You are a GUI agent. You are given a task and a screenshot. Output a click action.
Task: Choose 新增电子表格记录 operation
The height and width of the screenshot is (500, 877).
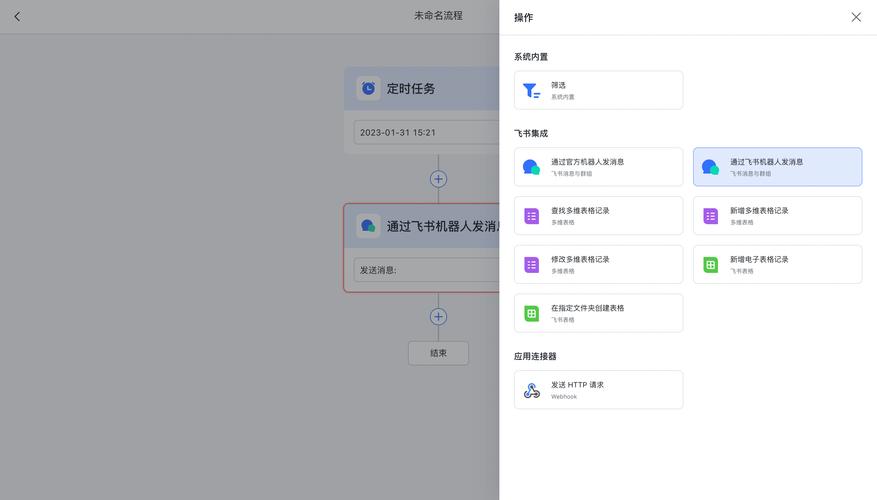click(777, 264)
